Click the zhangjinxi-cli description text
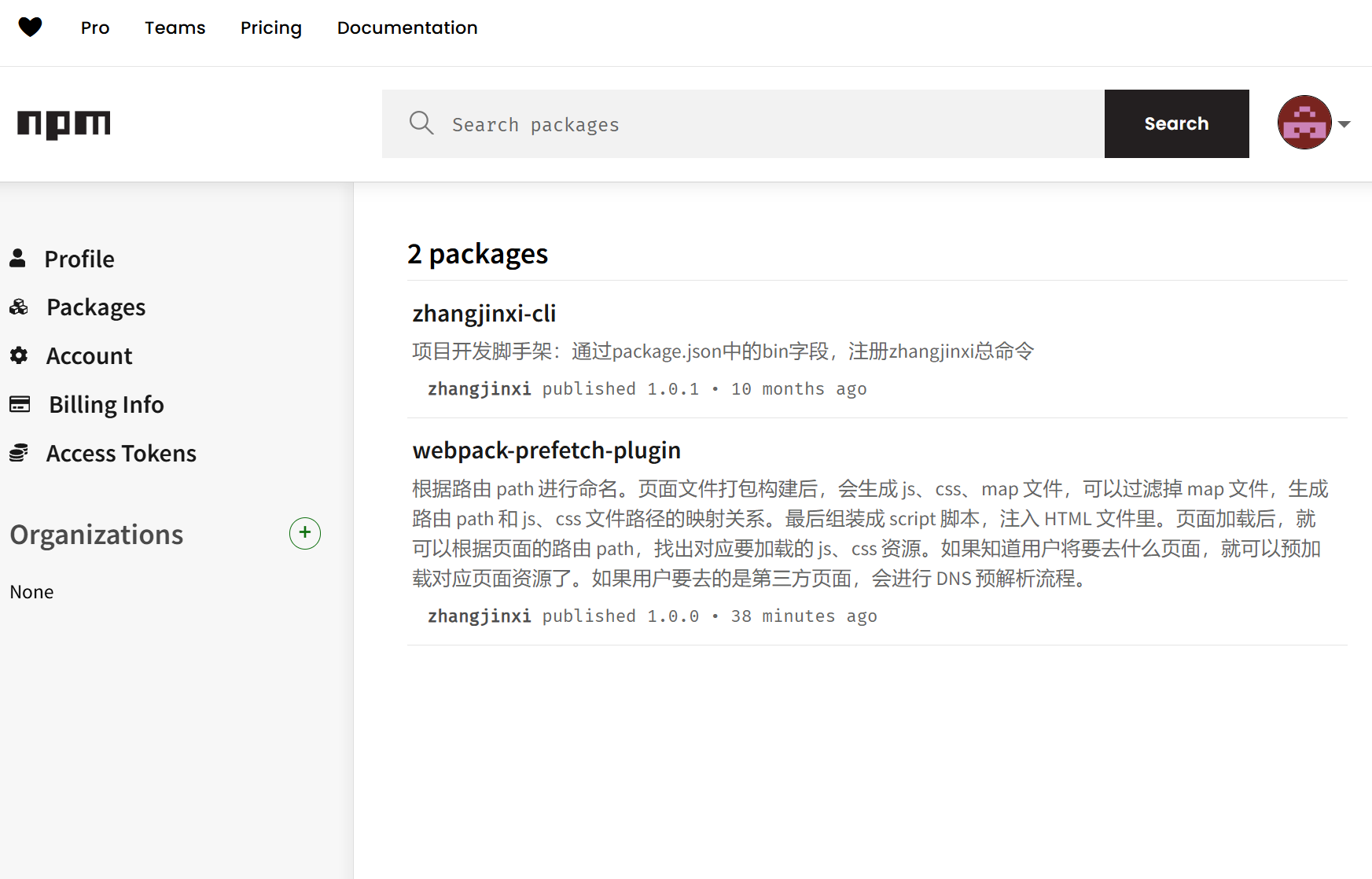Image resolution: width=1372 pixels, height=879 pixels. click(x=723, y=351)
